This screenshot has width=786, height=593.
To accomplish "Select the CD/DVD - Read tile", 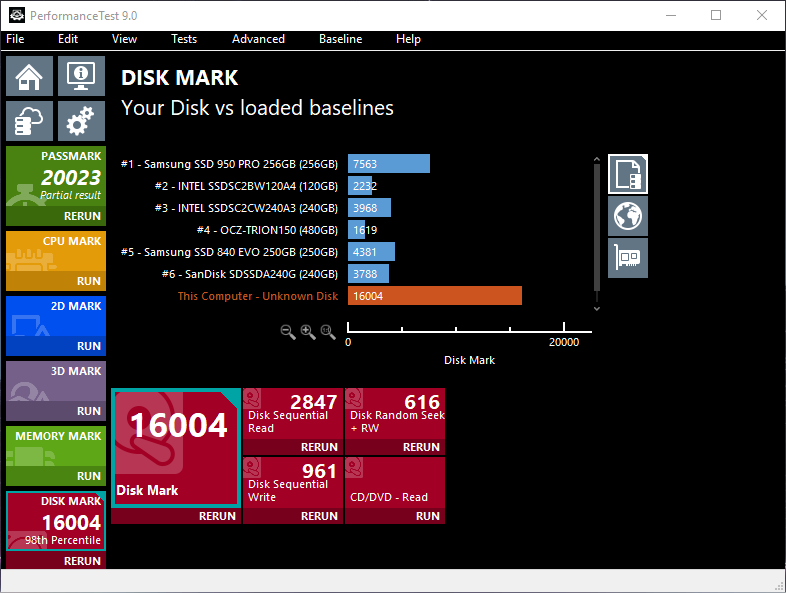I will pos(395,483).
